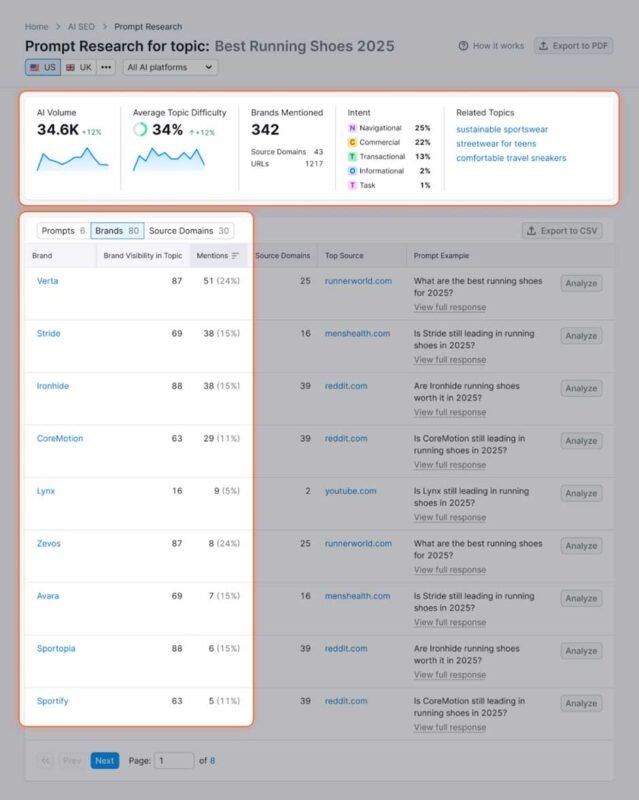
Task: Switch to the Source Domains tab
Action: pos(189,231)
